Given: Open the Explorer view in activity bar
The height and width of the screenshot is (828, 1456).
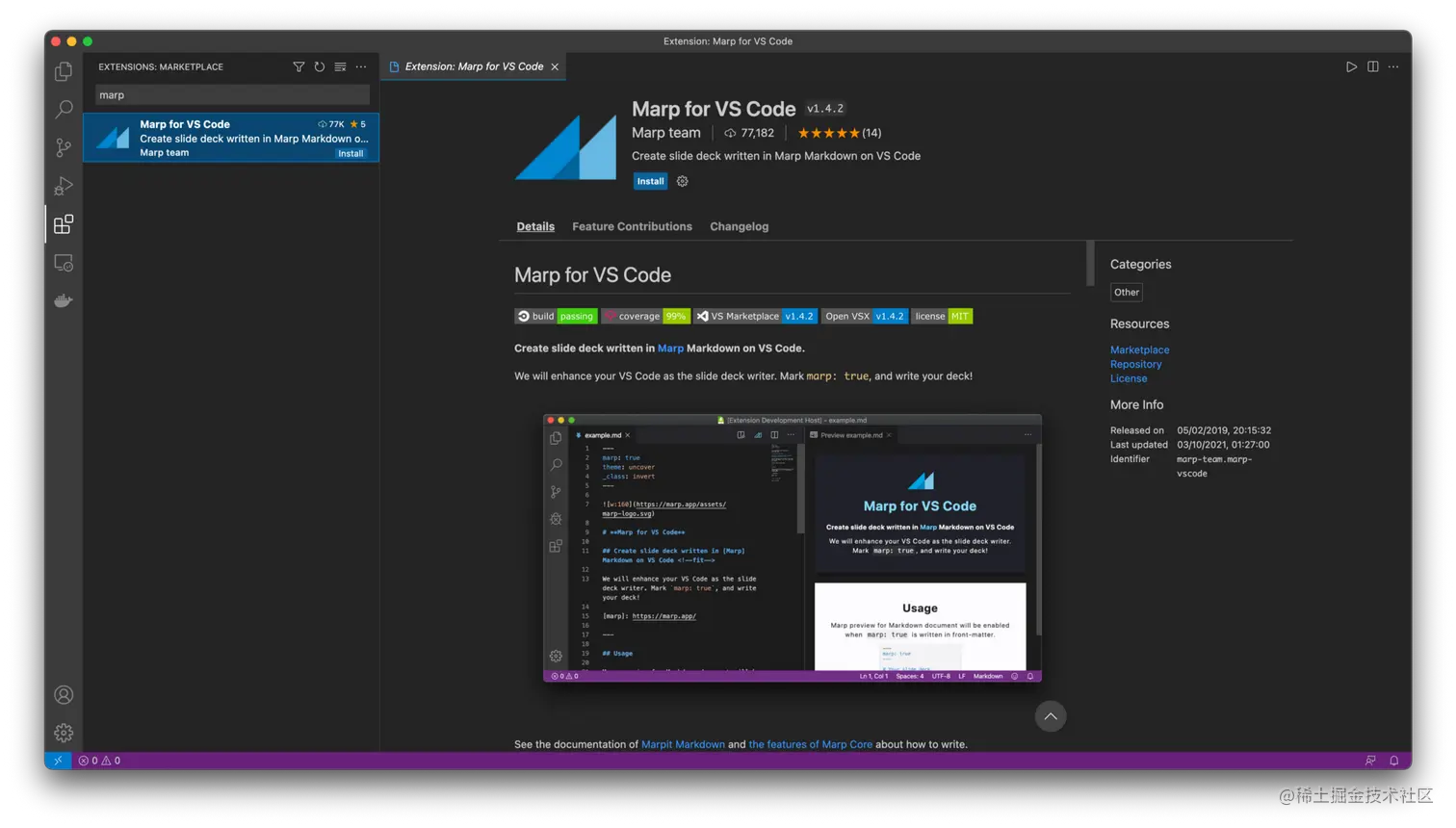Looking at the screenshot, I should click(64, 71).
